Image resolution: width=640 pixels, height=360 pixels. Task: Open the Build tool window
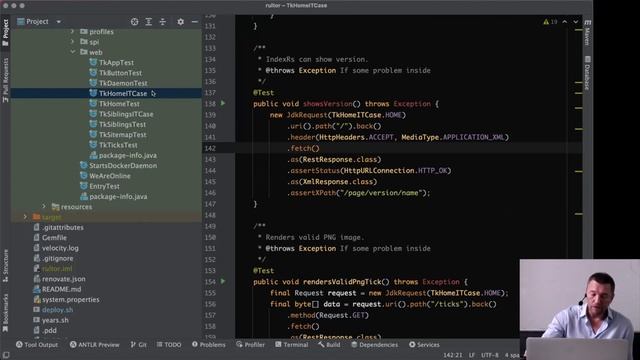click(329, 345)
